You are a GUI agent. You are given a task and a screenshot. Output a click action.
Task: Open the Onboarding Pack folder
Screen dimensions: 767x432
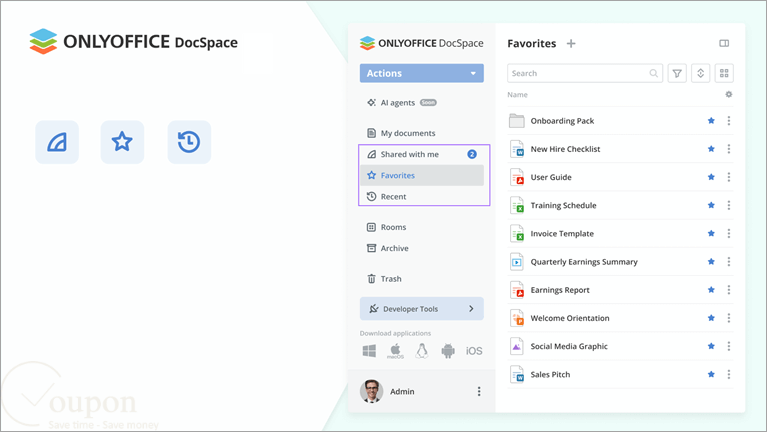[x=562, y=121]
